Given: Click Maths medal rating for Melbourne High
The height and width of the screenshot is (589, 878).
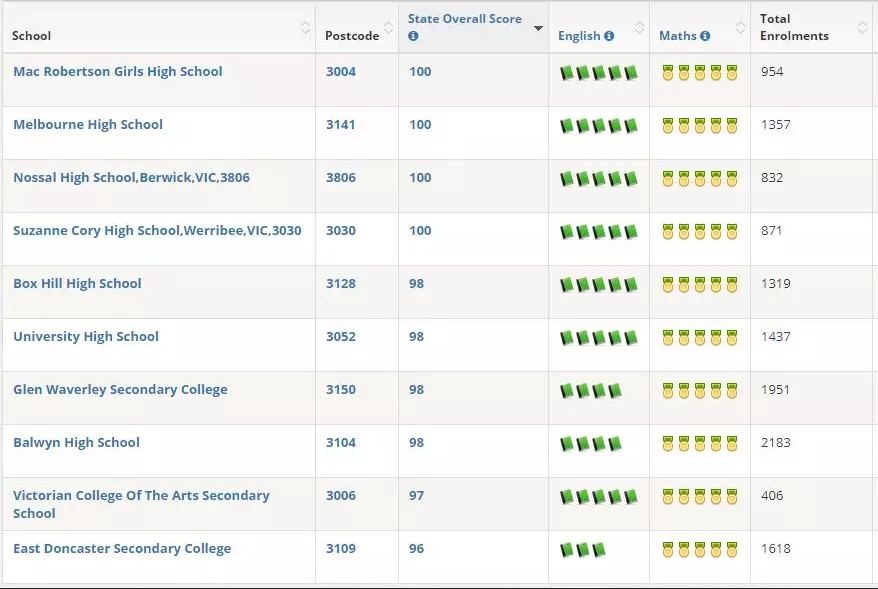Looking at the screenshot, I should pos(699,125).
